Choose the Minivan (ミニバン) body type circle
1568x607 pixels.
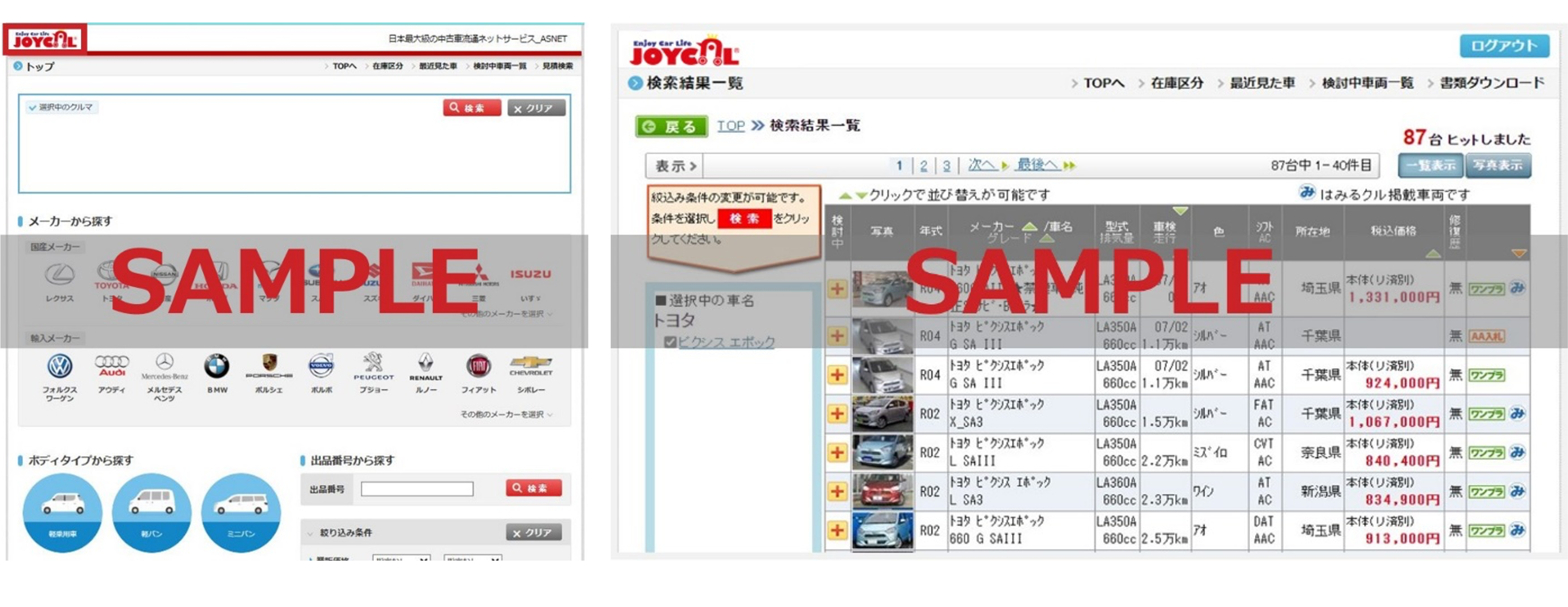coord(241,513)
